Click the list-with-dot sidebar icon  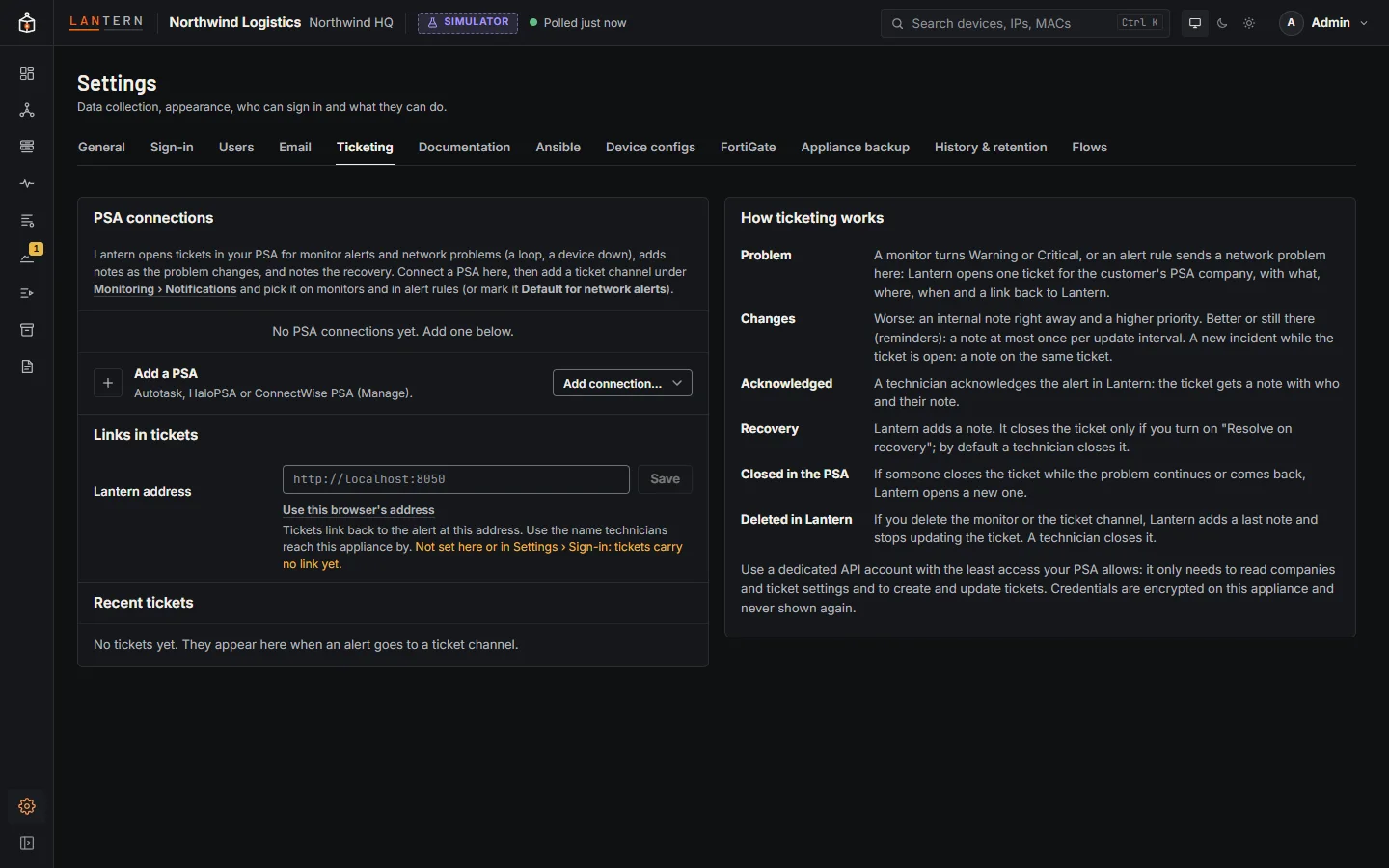27,220
